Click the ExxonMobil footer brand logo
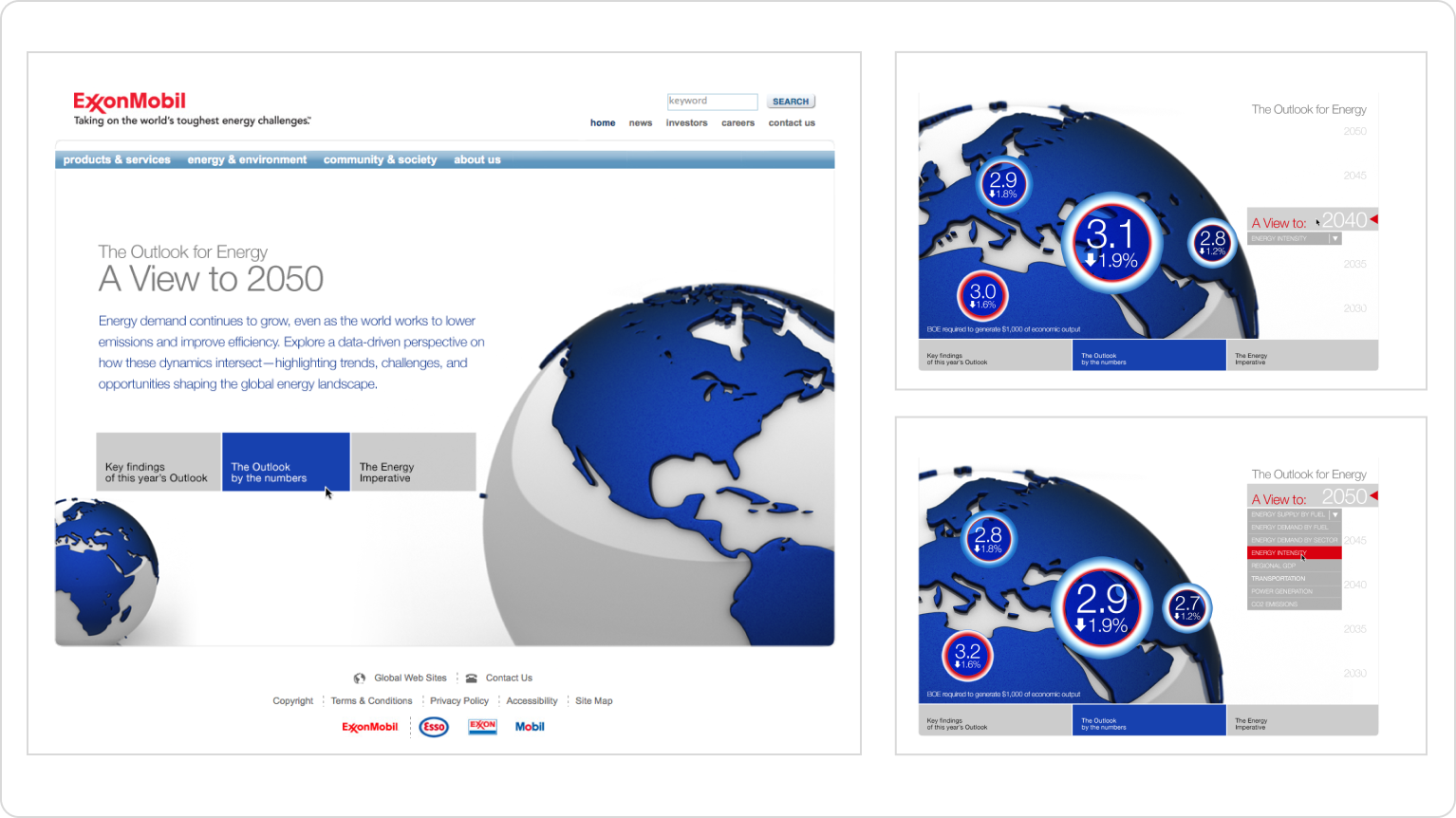 coord(370,727)
